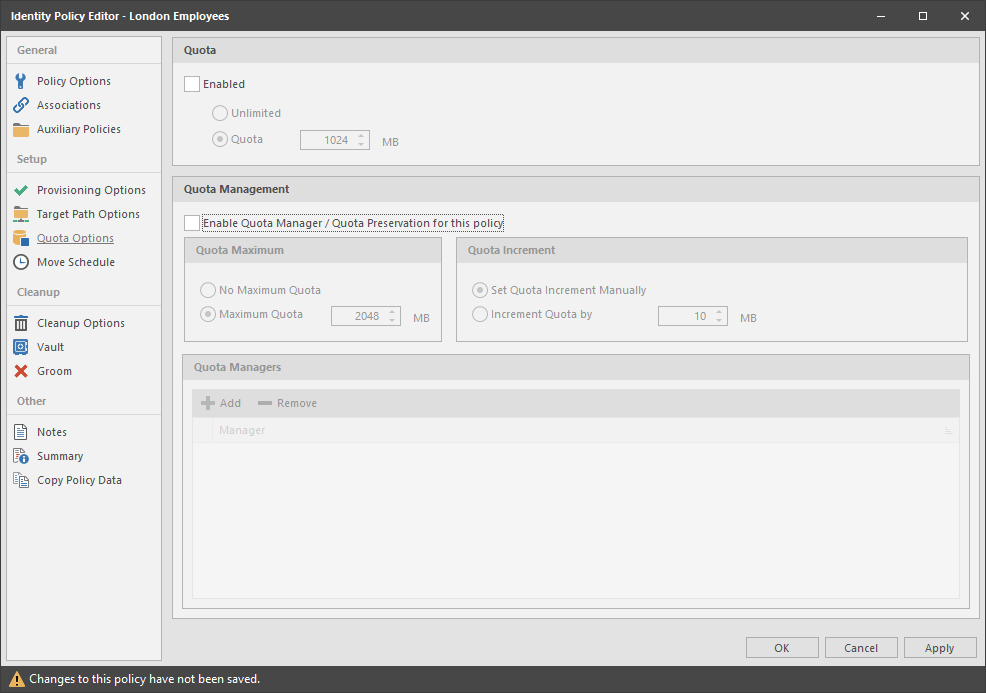The image size is (986, 693).
Task: Open Cleanup Options page
Action: (80, 323)
